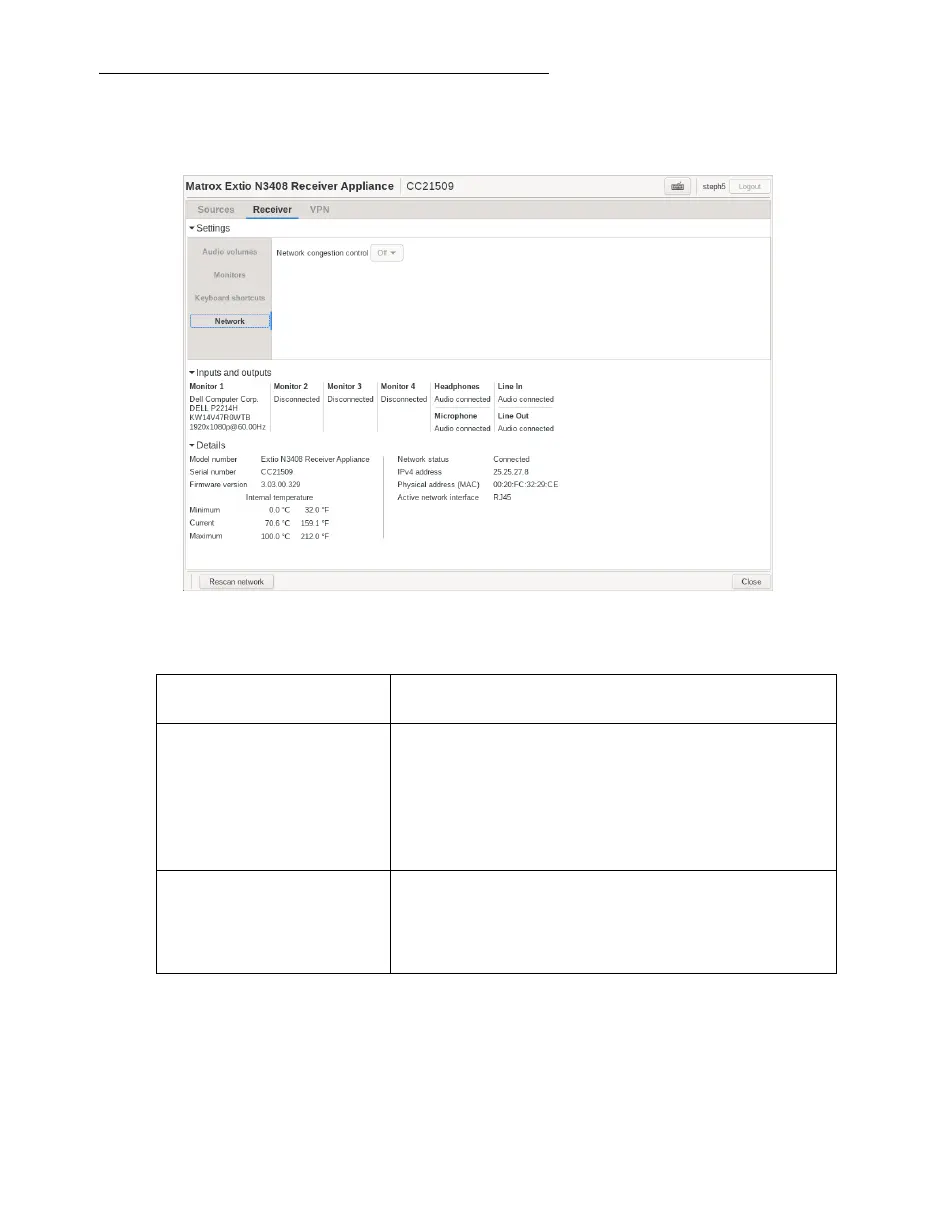Viewport: 936px width, 1224px height.
Task: Click the Connected network status value
Action: point(511,459)
